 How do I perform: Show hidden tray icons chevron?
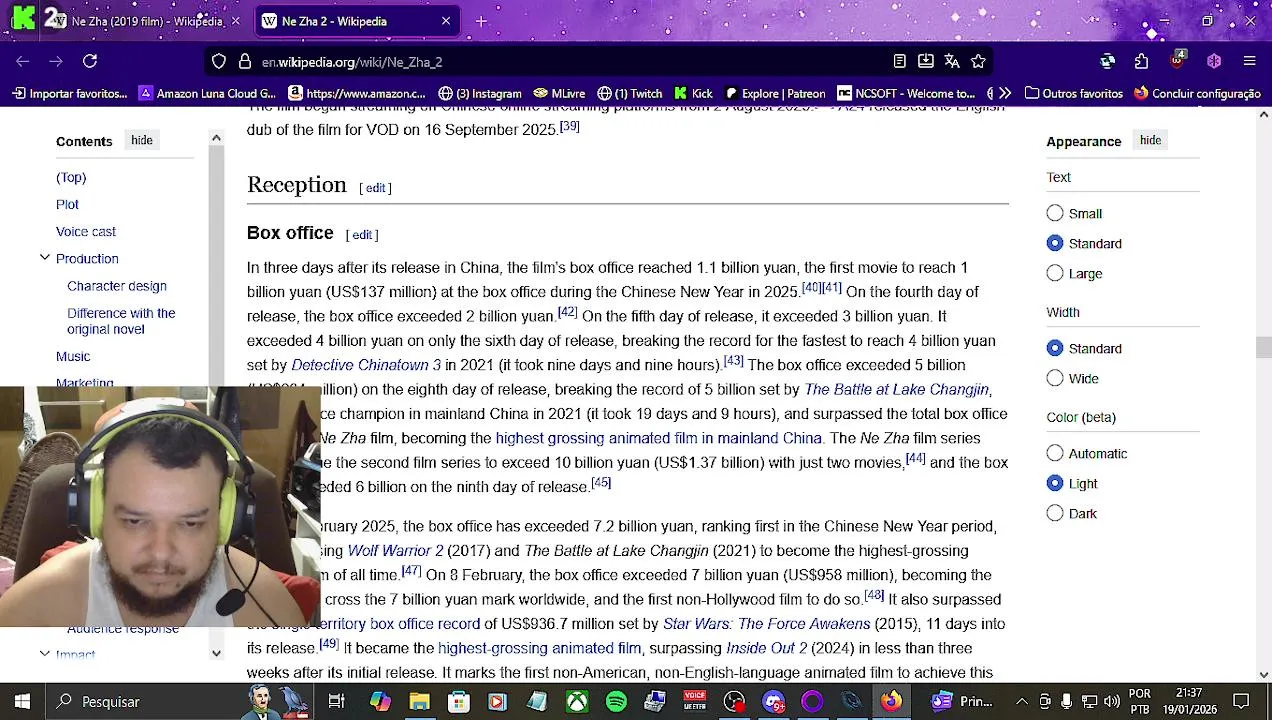pyautogui.click(x=1021, y=701)
